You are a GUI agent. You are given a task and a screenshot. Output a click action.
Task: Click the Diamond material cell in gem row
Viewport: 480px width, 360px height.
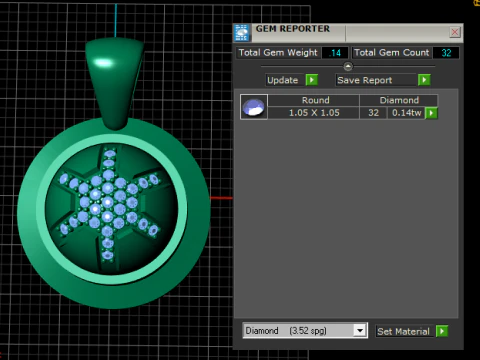(x=399, y=100)
